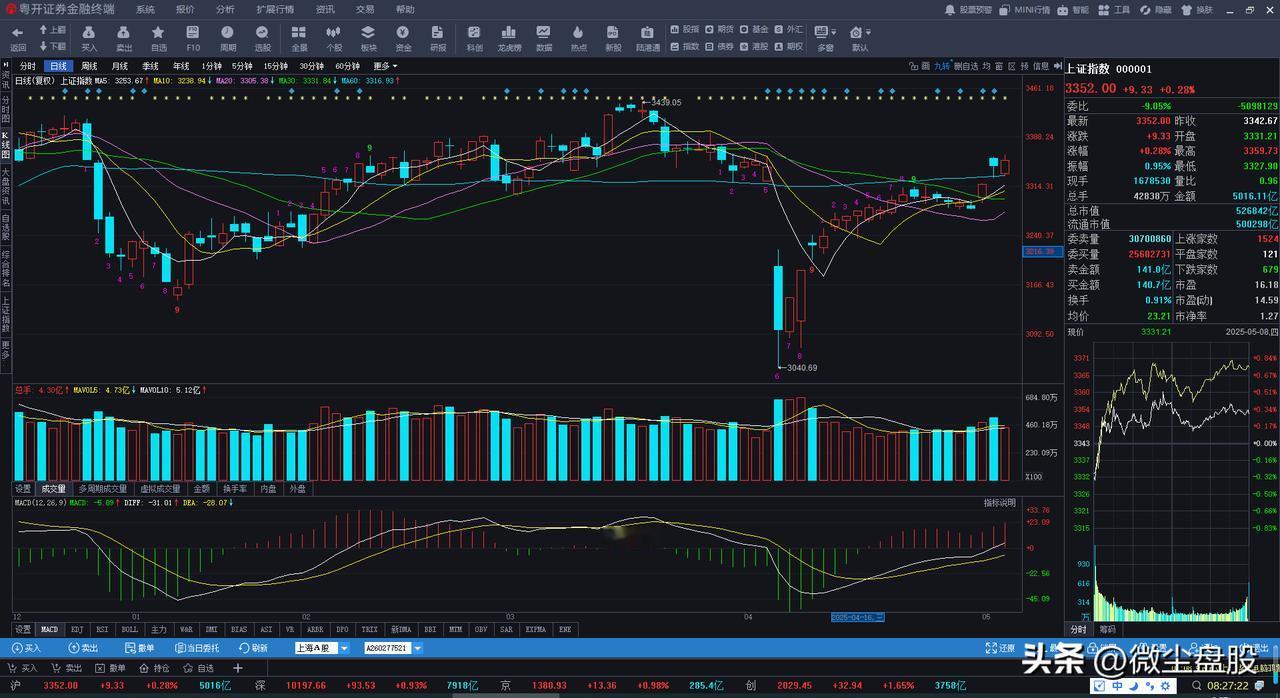Click the 当日委托 button in trade bar
1280x698 pixels.
197,648
